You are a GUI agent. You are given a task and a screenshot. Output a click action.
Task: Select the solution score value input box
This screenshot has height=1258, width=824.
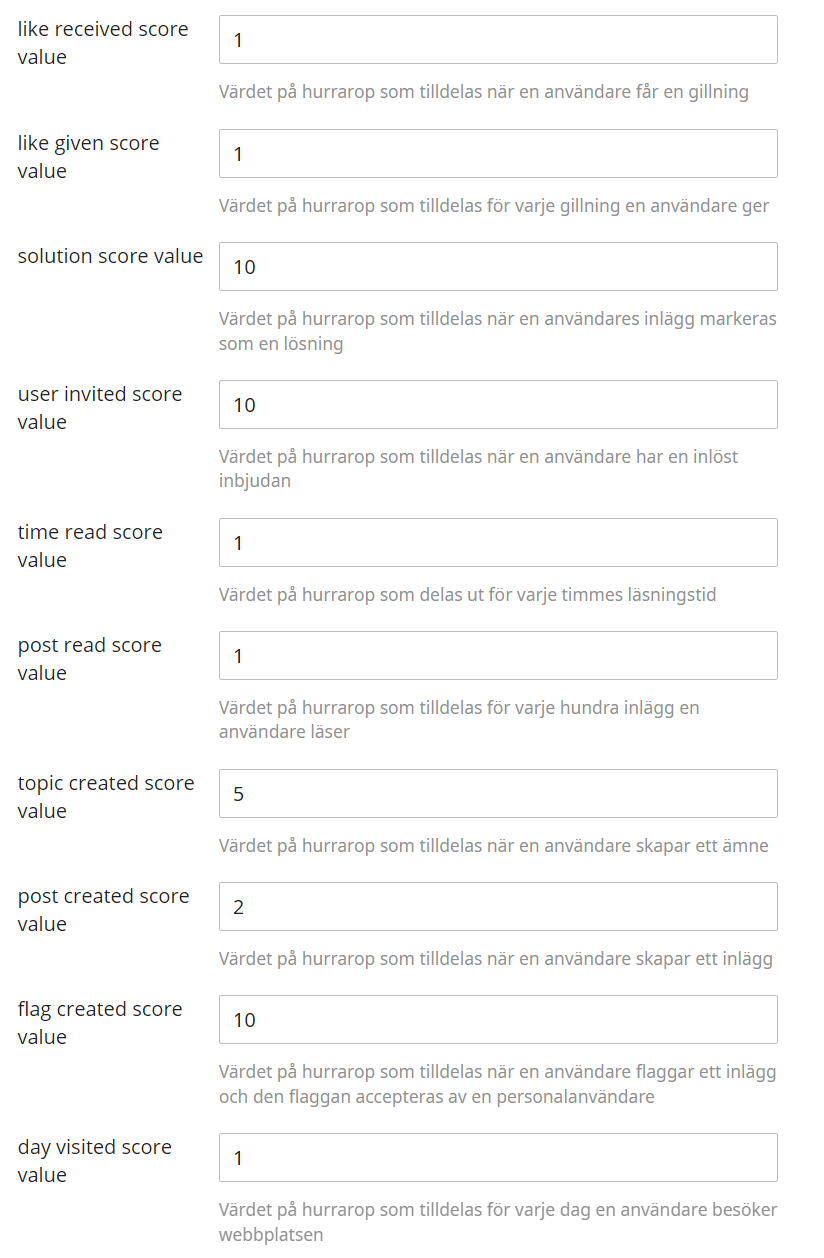point(498,267)
